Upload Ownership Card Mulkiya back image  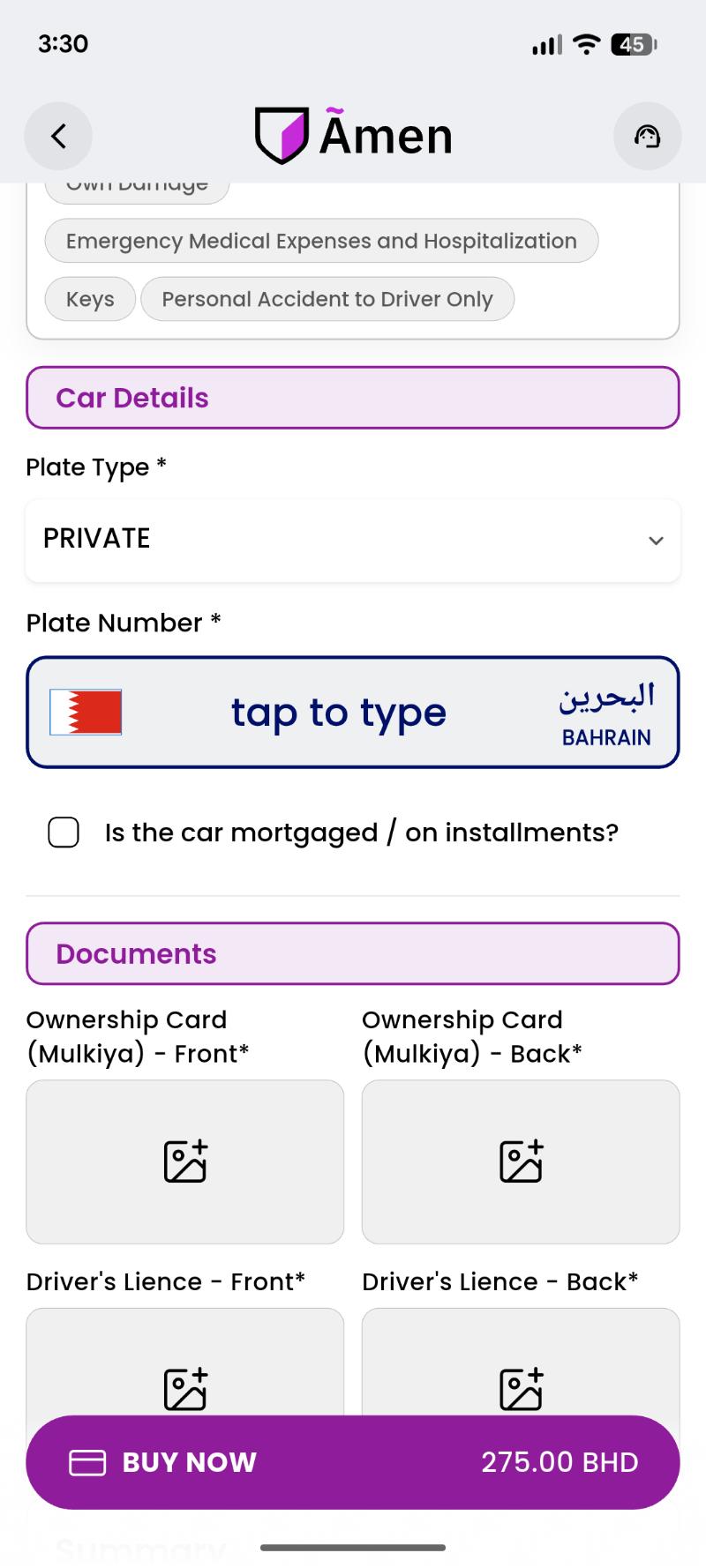click(521, 1161)
